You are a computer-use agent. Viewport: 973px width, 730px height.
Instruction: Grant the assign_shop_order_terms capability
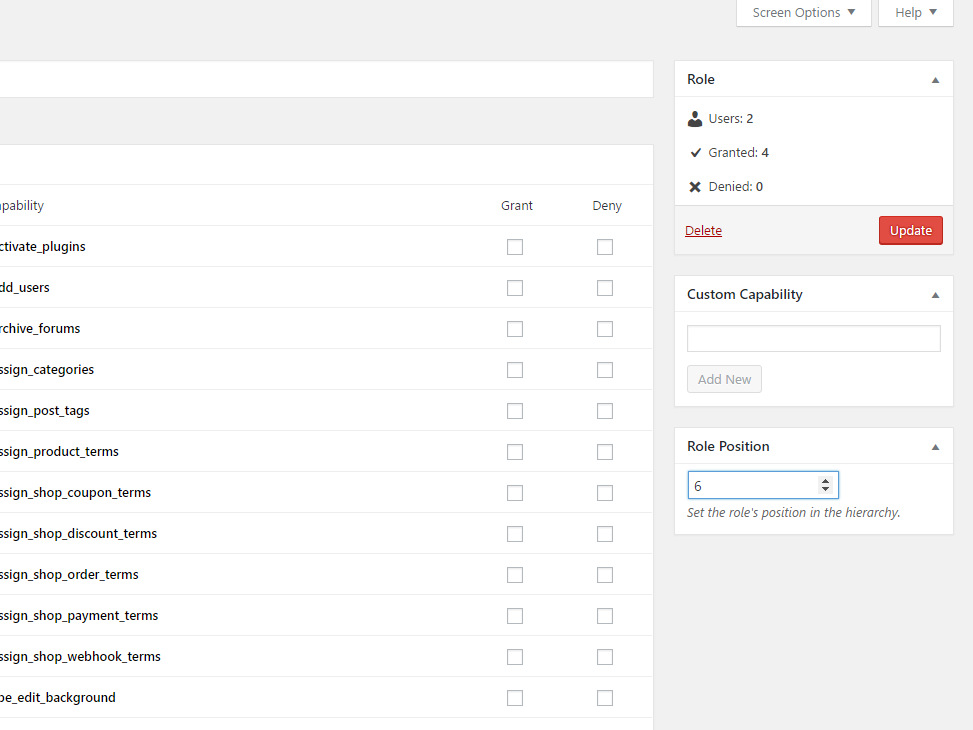click(x=515, y=575)
